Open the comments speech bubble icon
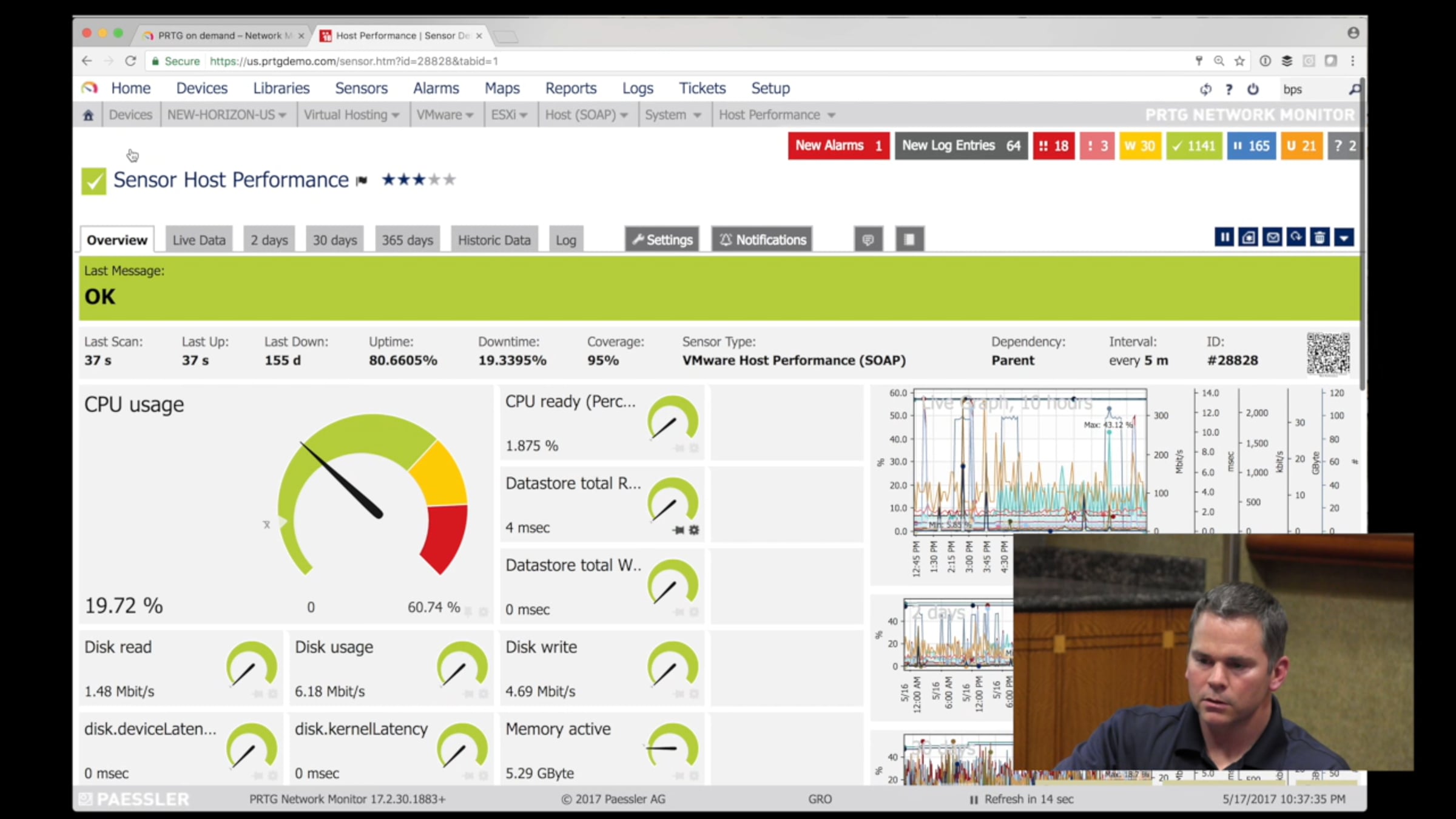 pos(868,239)
